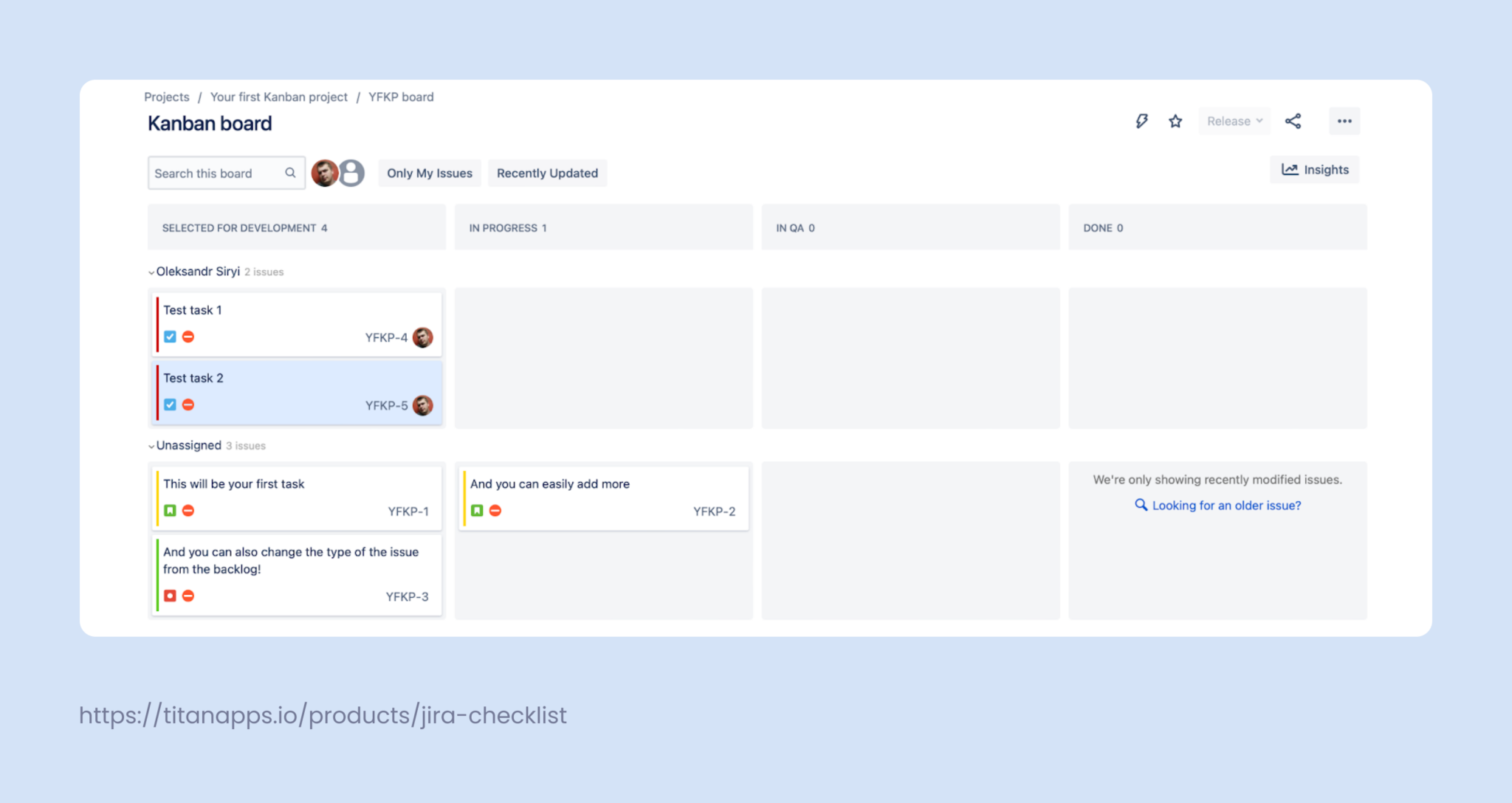This screenshot has width=1512, height=803.
Task: Click the Task type icon on YFKP-4
Action: (x=170, y=336)
